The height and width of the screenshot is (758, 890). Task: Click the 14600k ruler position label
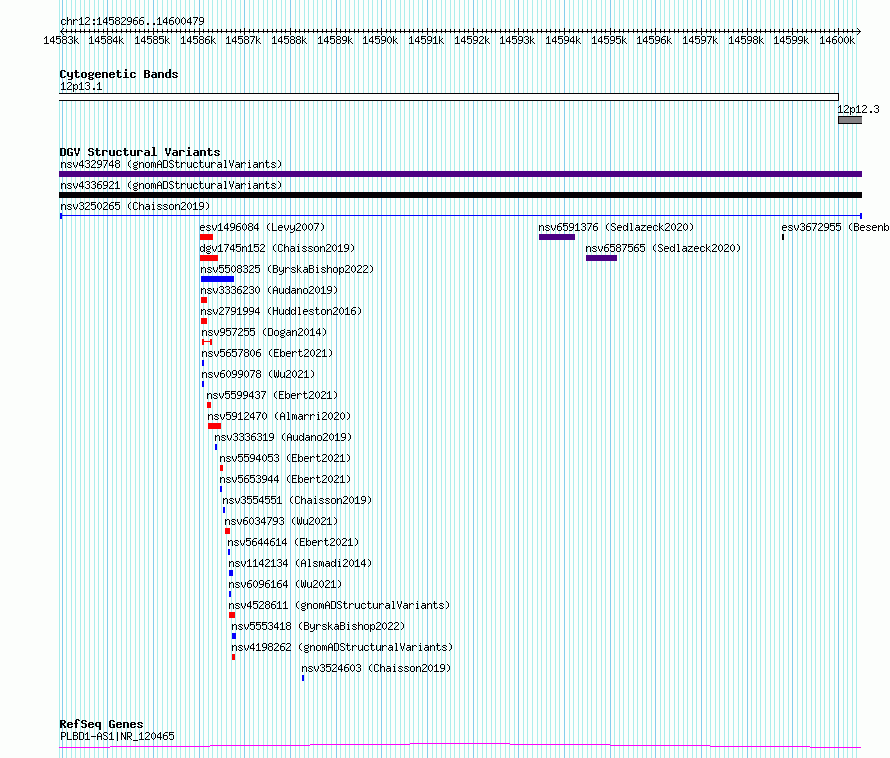click(837, 40)
